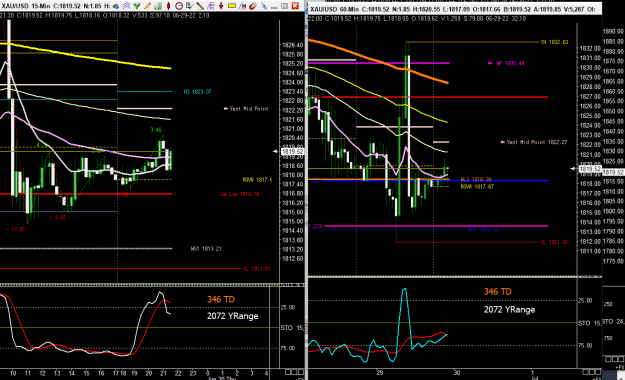Open the bar chart studies icon

tap(158, 6)
